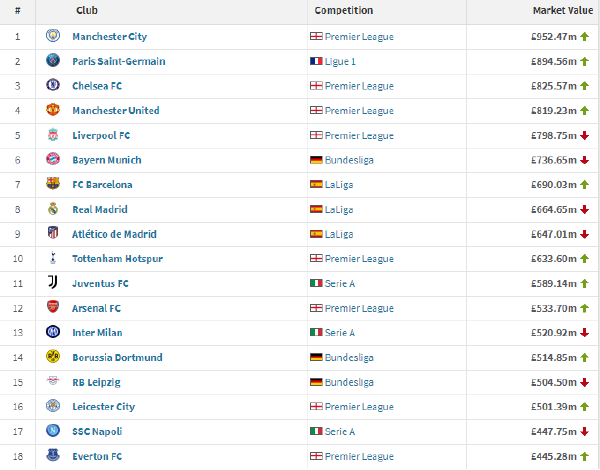Click the Paris Saint-Germain crest icon
Viewport: 600px width, 470px height.
pos(53,61)
